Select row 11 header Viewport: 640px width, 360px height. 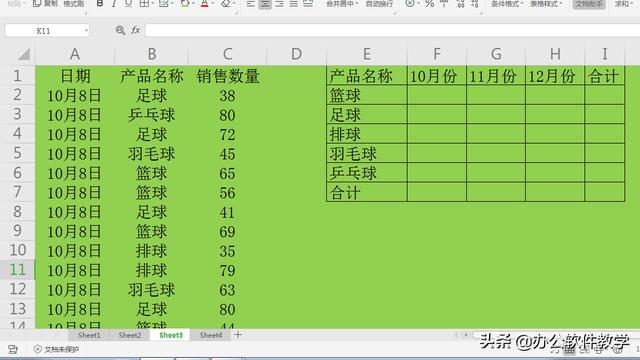(18, 269)
